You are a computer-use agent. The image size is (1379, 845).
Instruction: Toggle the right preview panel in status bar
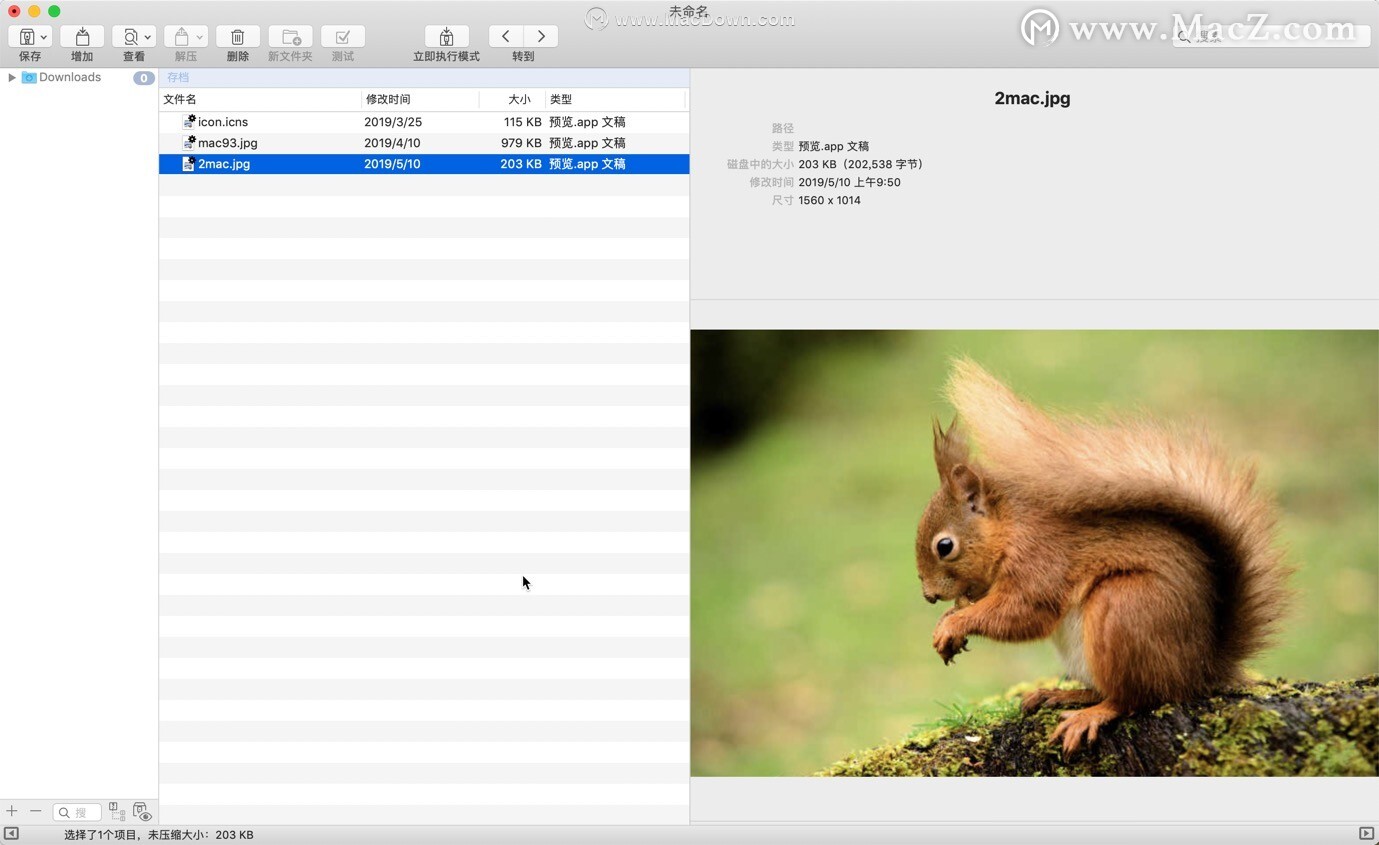pyautogui.click(x=1366, y=833)
